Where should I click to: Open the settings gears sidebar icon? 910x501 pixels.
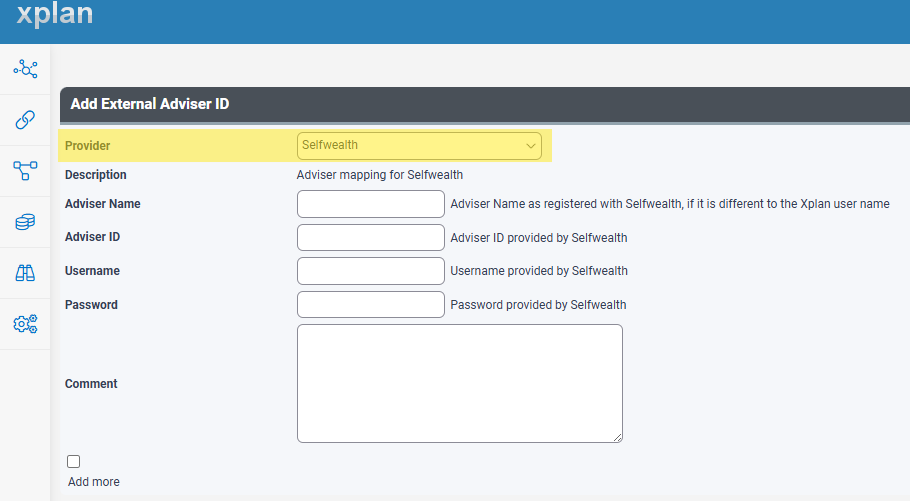25,324
